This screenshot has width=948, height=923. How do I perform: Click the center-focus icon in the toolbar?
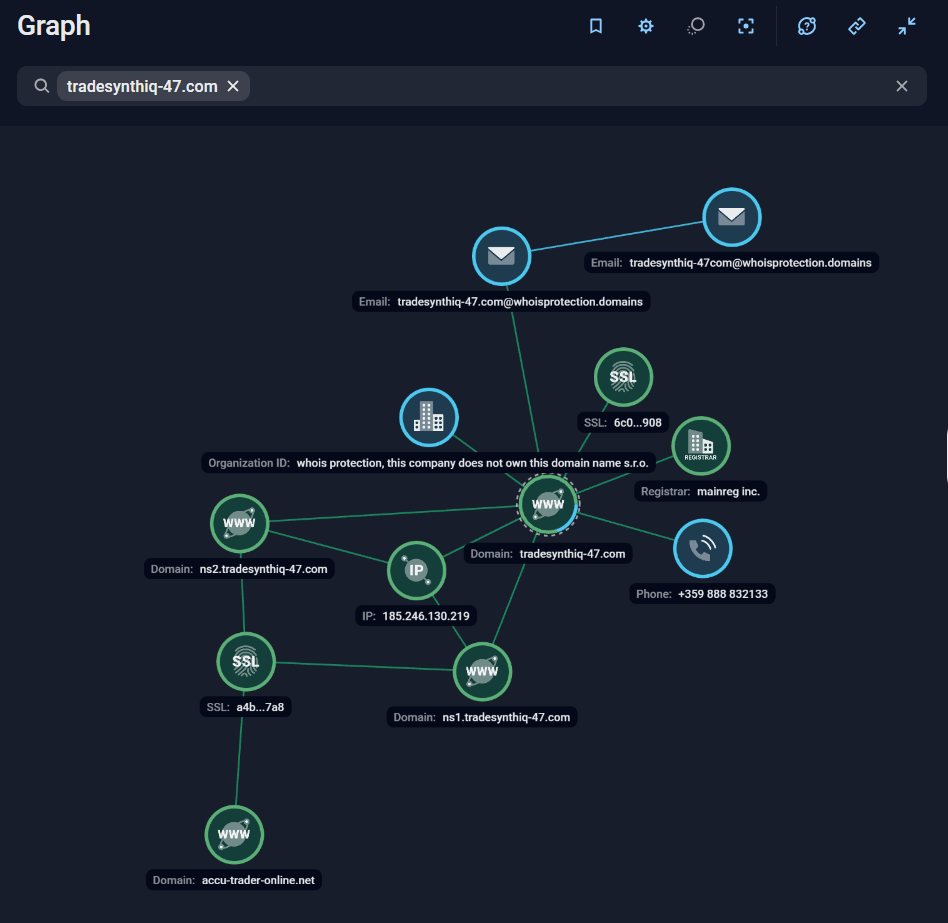click(x=746, y=26)
